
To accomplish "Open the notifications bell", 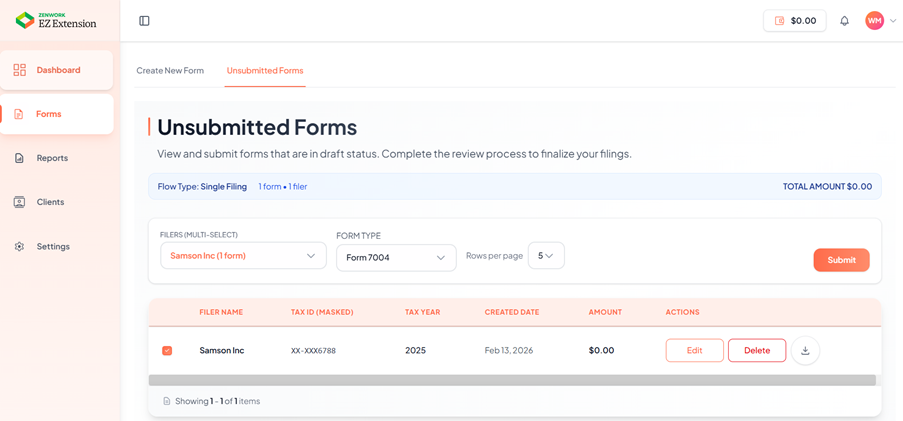I will pos(844,21).
